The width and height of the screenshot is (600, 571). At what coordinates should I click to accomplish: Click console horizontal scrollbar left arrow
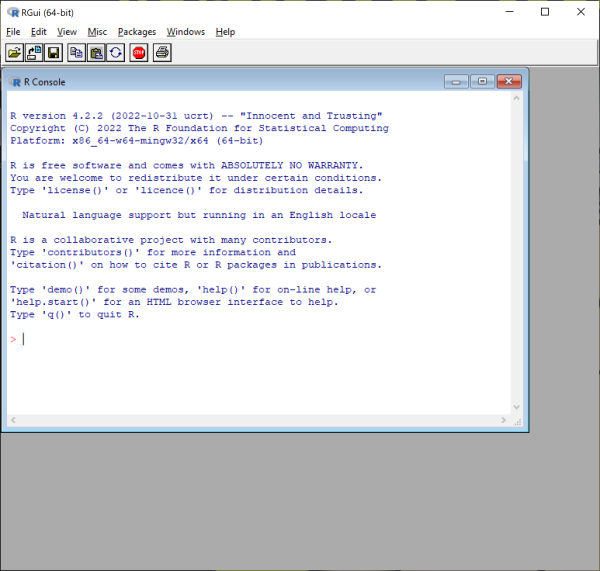coord(13,420)
